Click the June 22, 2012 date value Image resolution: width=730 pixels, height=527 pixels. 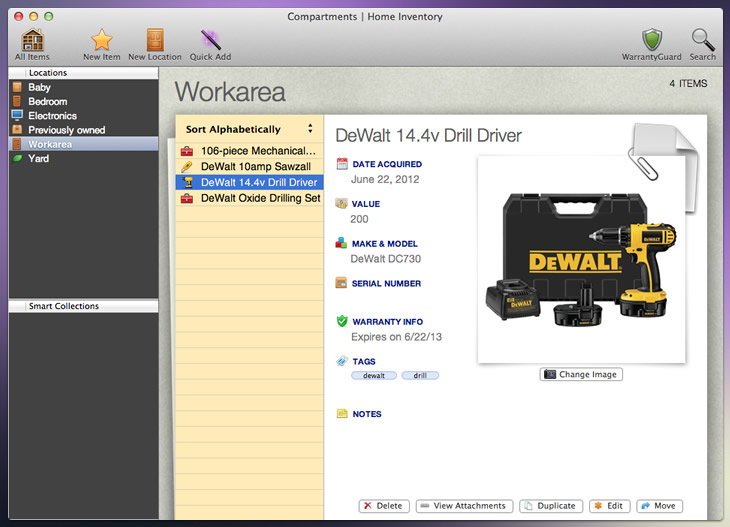click(385, 179)
